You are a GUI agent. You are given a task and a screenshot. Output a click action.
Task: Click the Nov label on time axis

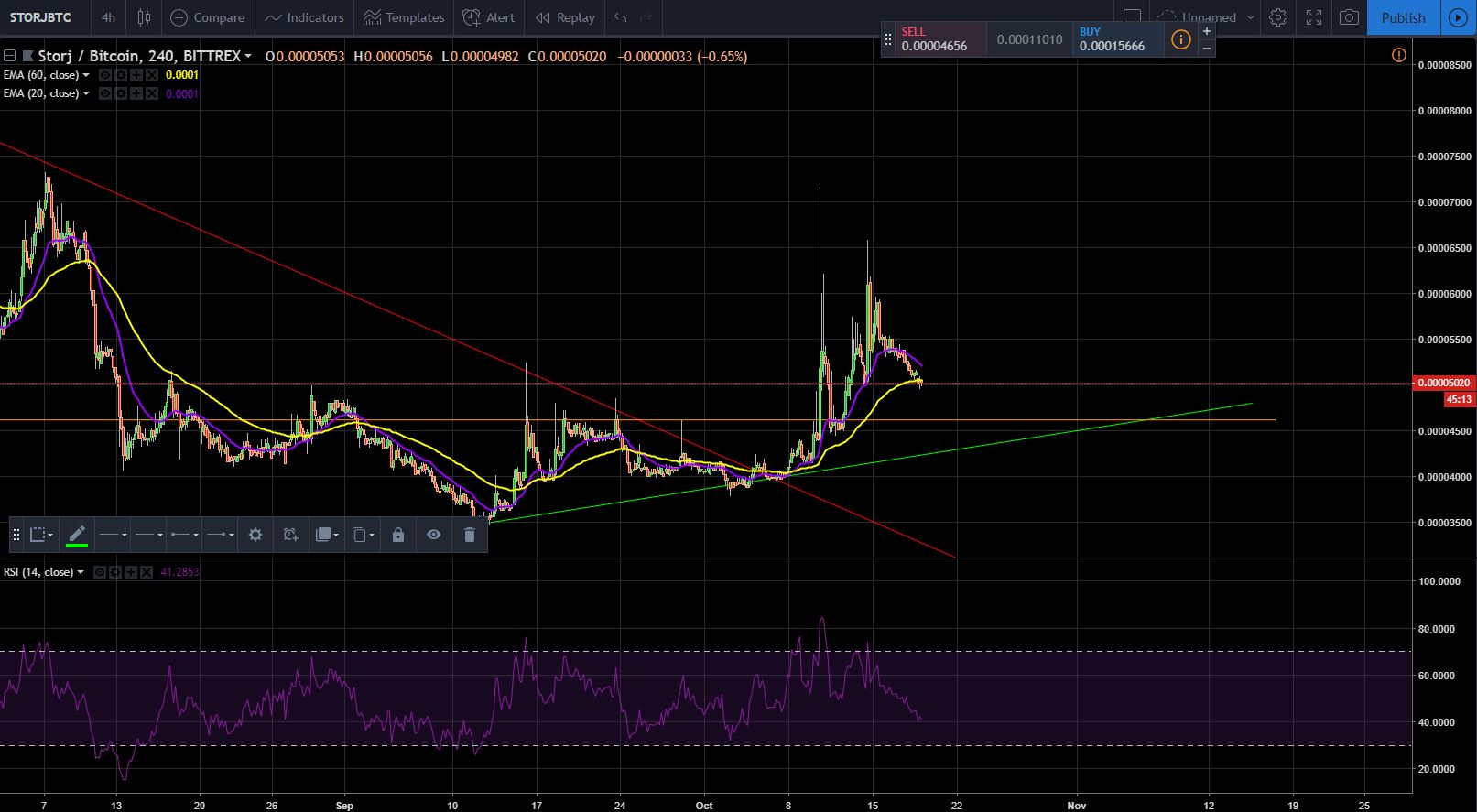tap(1077, 806)
